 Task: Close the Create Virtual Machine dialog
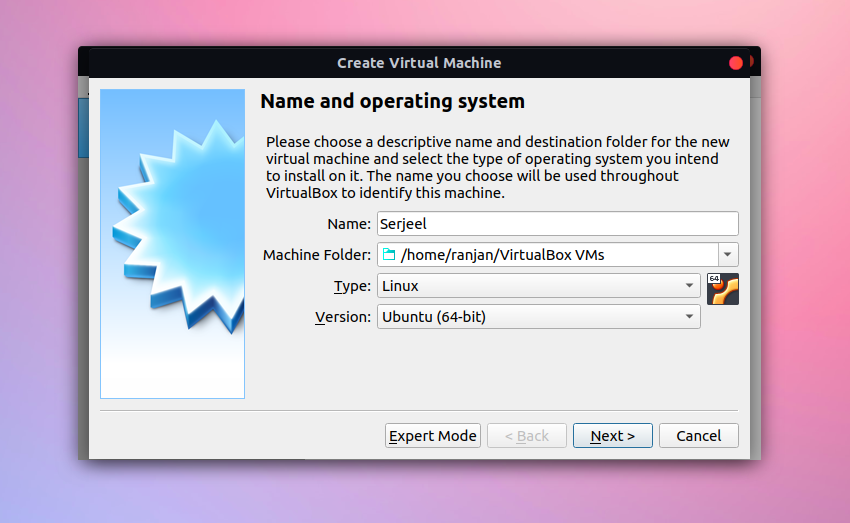coord(736,63)
